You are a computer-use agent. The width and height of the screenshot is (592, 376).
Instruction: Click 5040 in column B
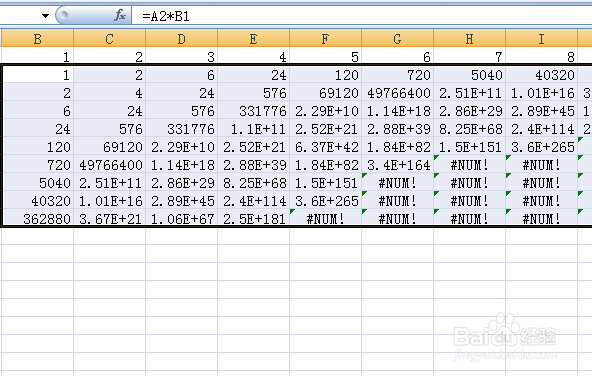coord(37,183)
